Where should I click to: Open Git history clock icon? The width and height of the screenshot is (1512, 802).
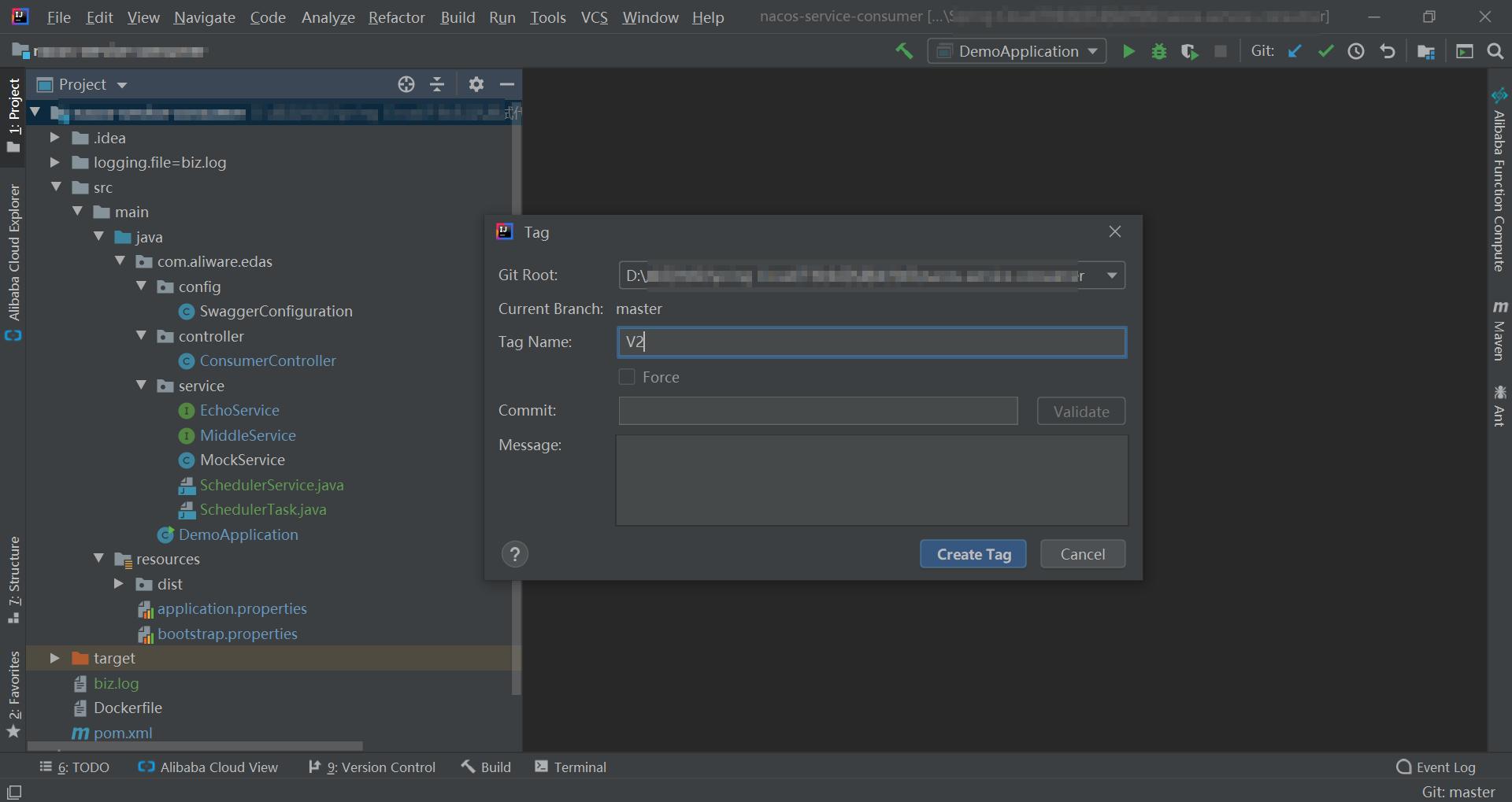pos(1356,51)
